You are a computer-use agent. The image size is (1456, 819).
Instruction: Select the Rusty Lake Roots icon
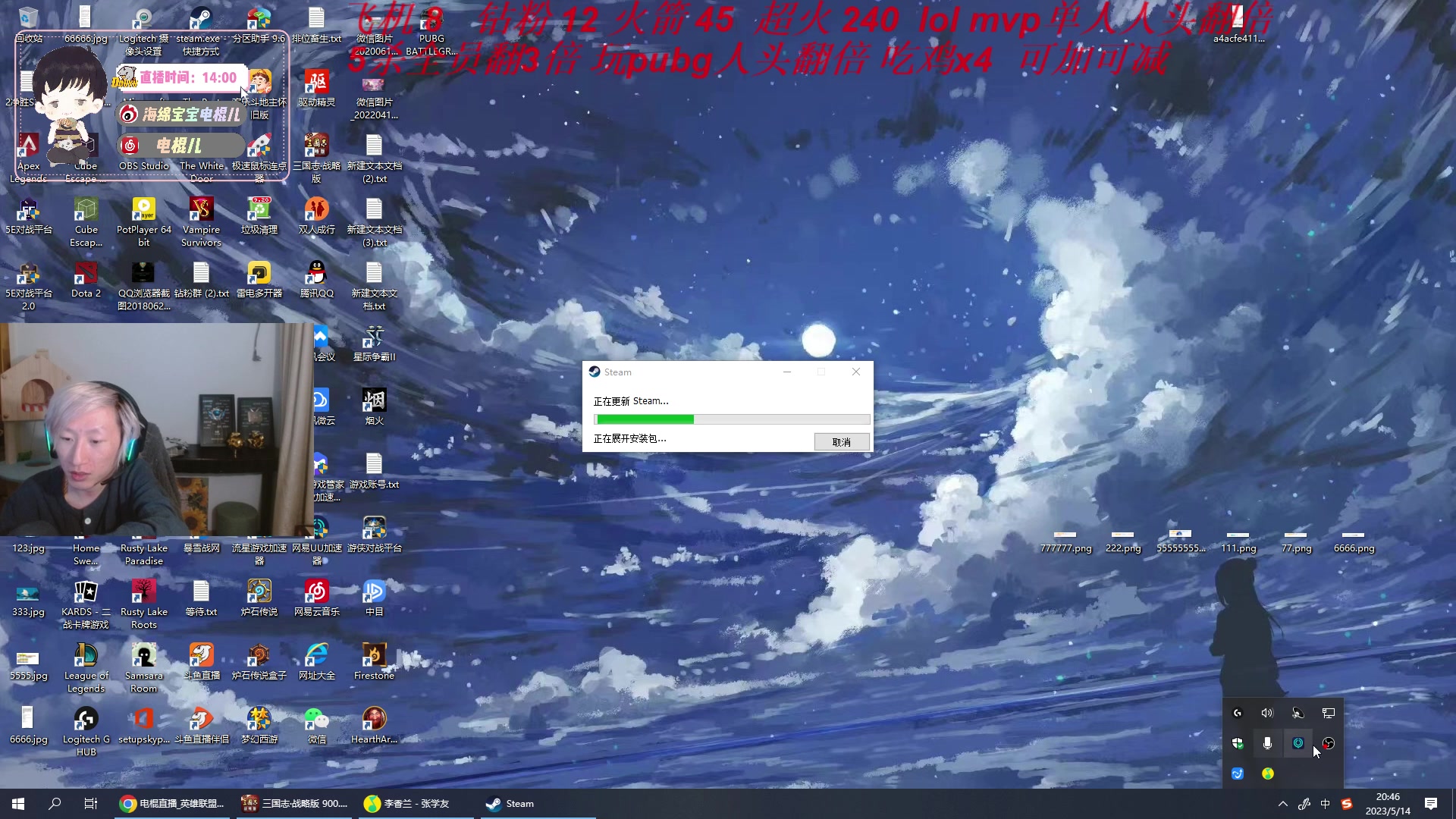[144, 604]
